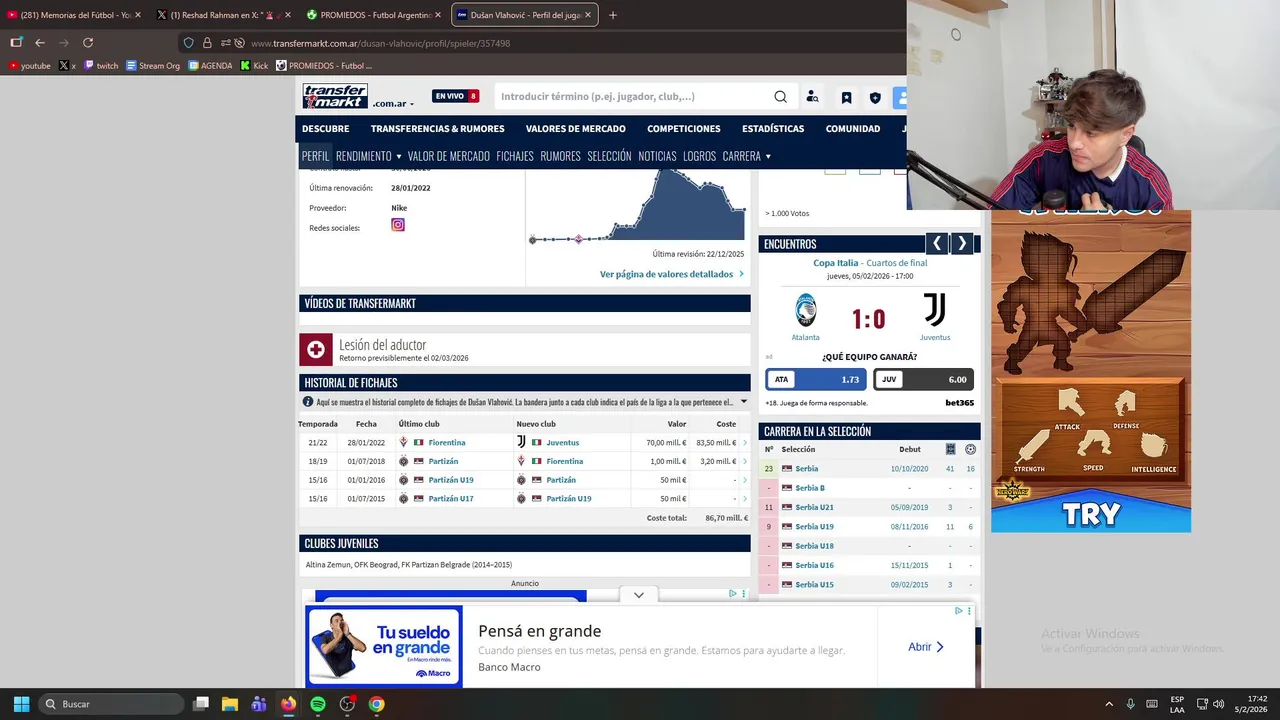Click the Windows Start button
The width and height of the screenshot is (1280, 720).
(x=21, y=704)
